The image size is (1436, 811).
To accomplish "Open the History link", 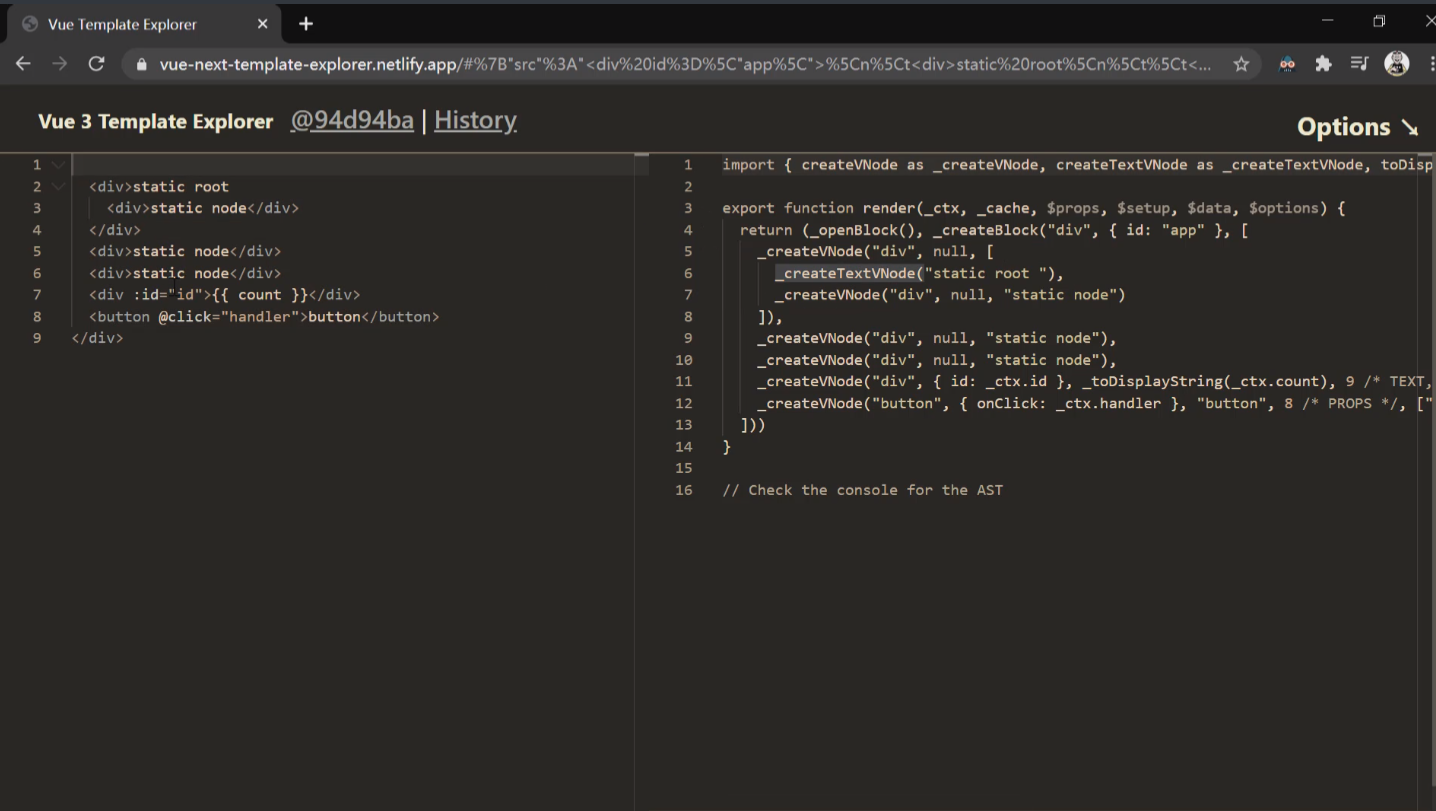I will pos(475,120).
